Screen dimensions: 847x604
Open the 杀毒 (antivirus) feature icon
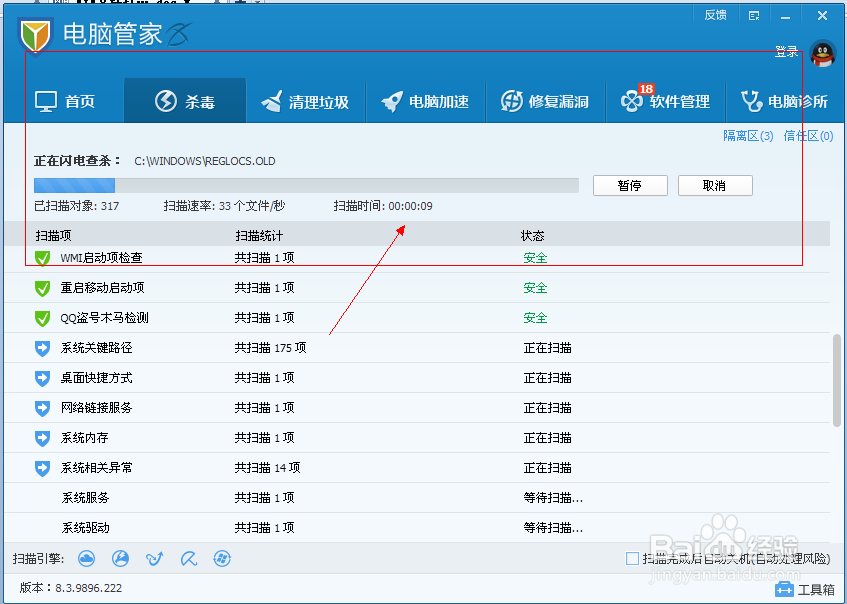(x=184, y=100)
